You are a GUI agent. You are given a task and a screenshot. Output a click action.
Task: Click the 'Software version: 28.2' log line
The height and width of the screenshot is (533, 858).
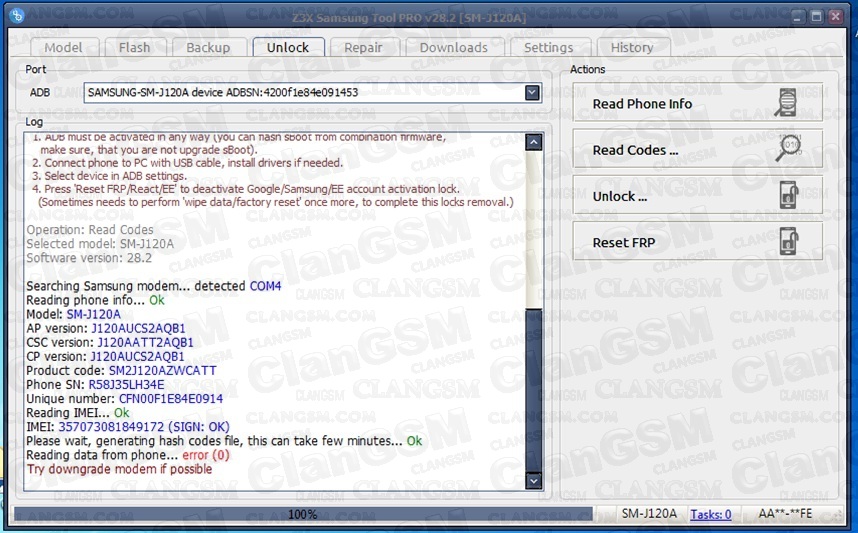[89, 258]
